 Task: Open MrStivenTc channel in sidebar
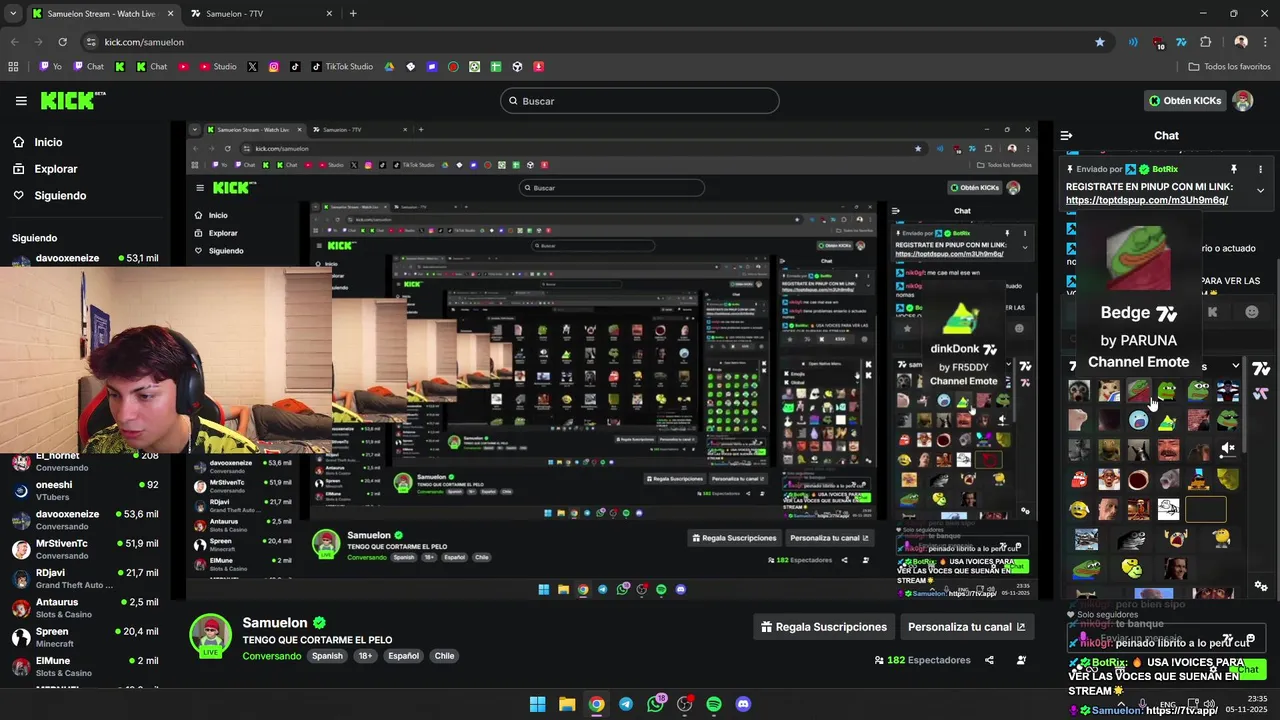point(85,549)
